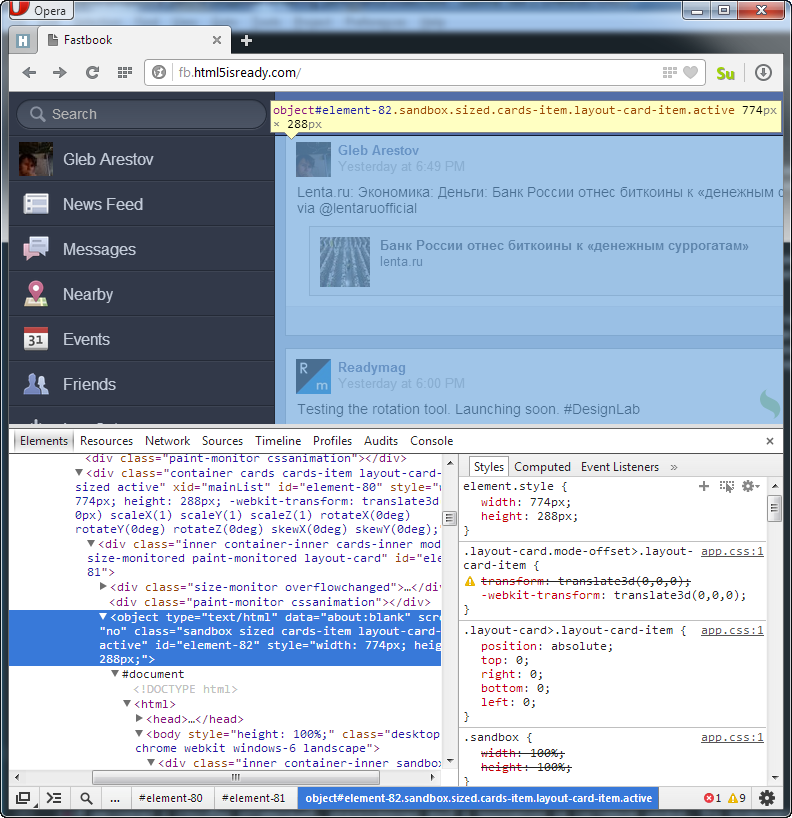Image resolution: width=792 pixels, height=818 pixels.
Task: Open app.css:1 link for .sandbox rule
Action: (732, 737)
